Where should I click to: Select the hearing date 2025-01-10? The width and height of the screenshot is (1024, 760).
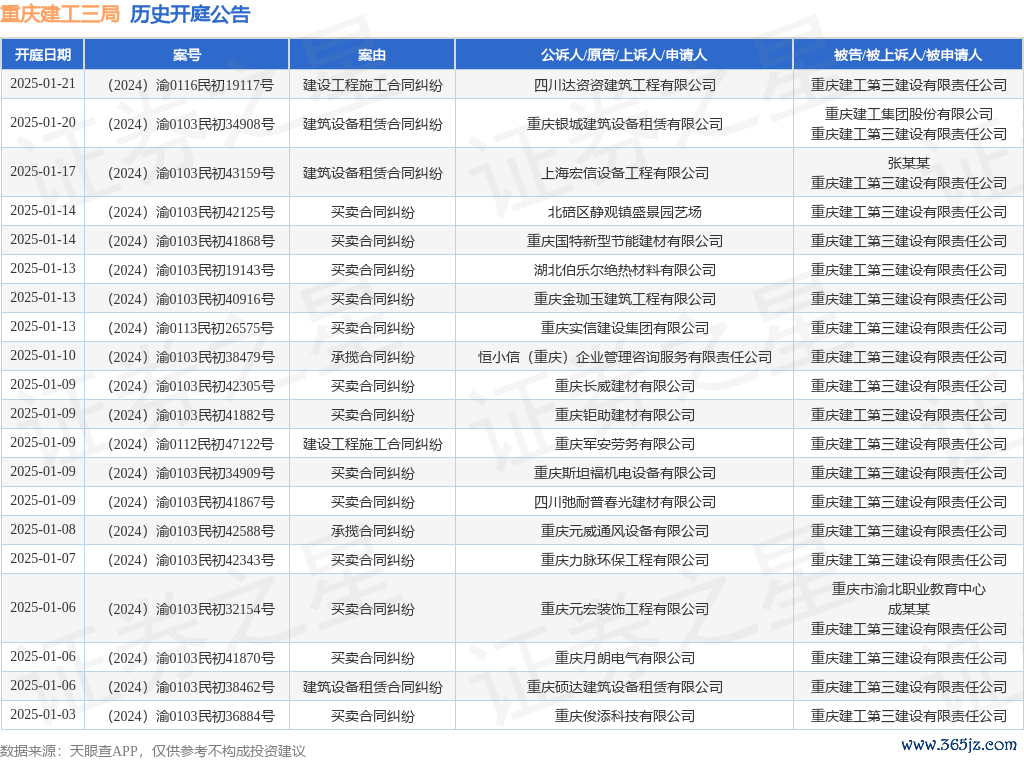(43, 355)
